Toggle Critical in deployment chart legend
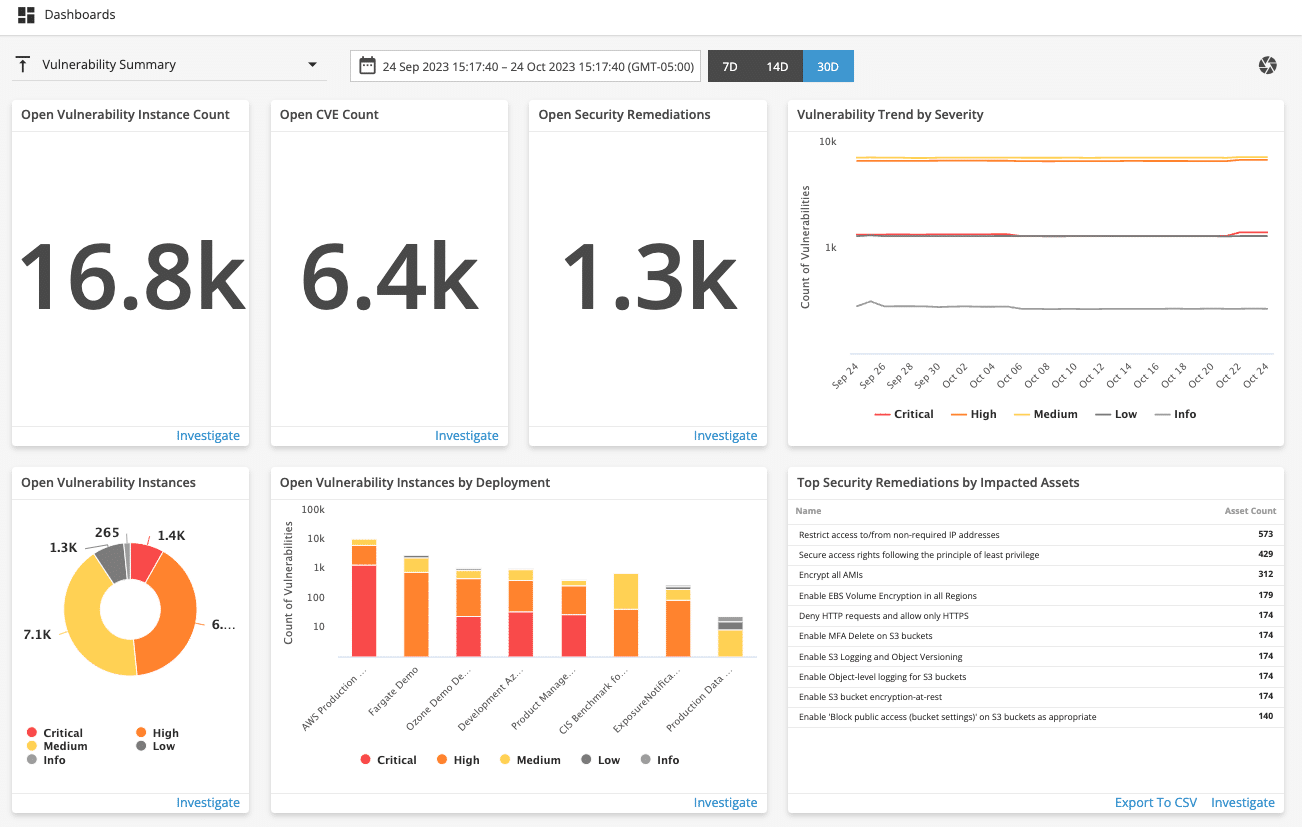 point(388,760)
